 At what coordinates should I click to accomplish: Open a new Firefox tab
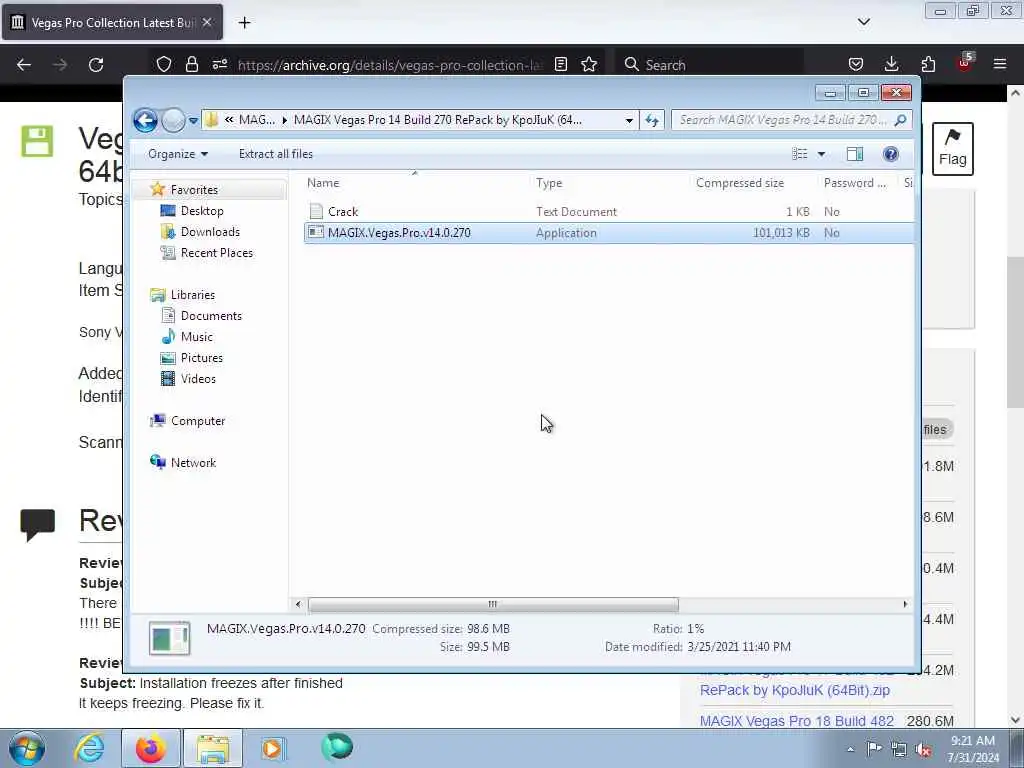click(244, 23)
